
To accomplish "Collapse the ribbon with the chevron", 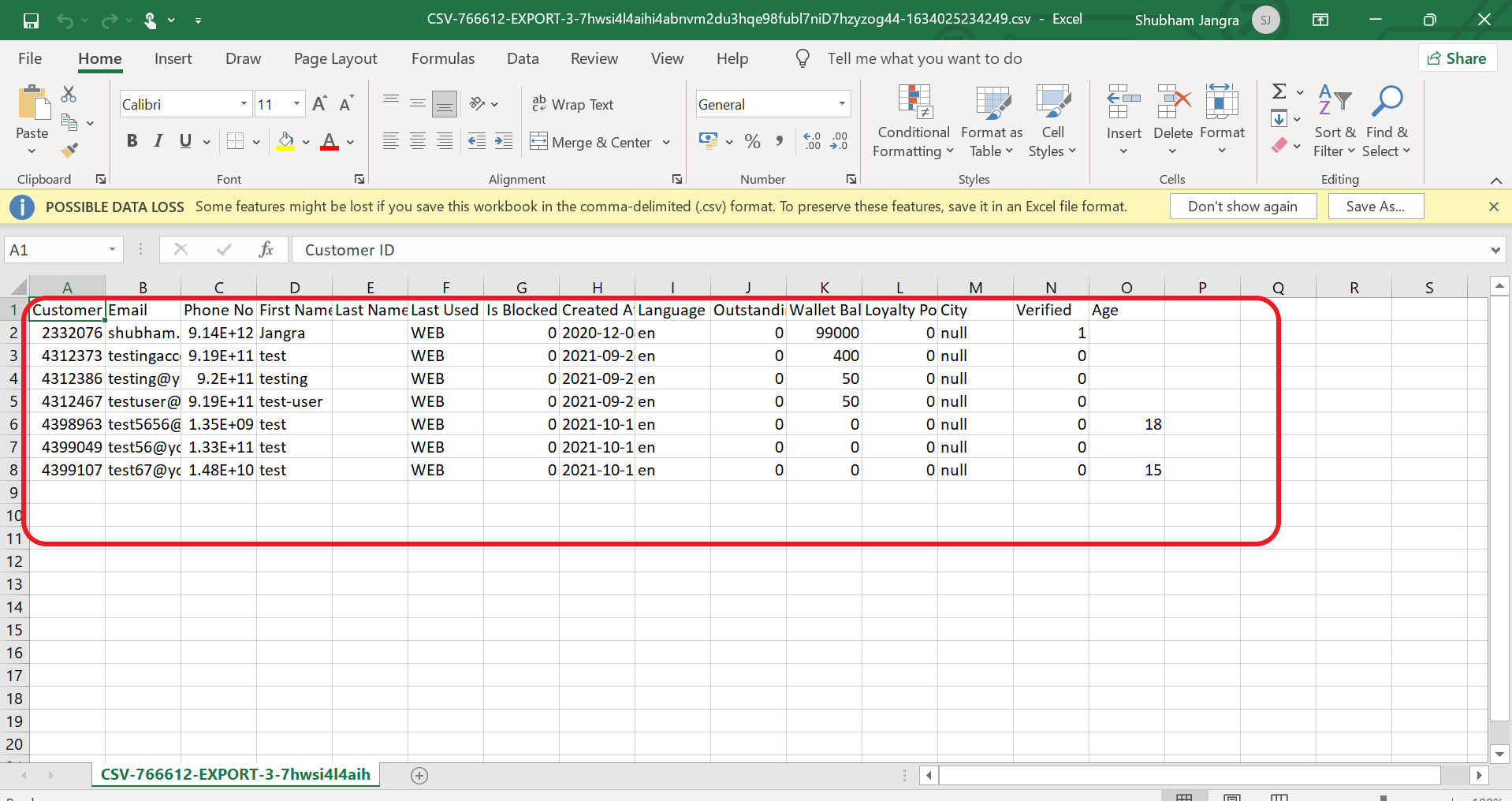I will click(1496, 181).
